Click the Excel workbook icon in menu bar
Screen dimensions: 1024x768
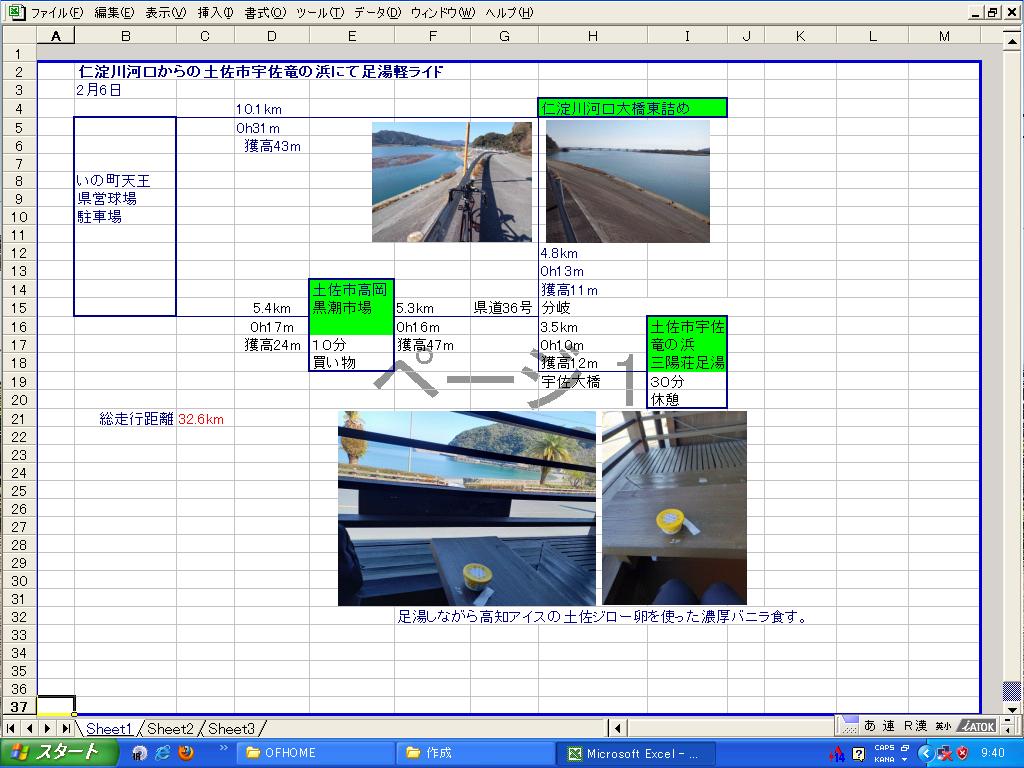tap(15, 13)
